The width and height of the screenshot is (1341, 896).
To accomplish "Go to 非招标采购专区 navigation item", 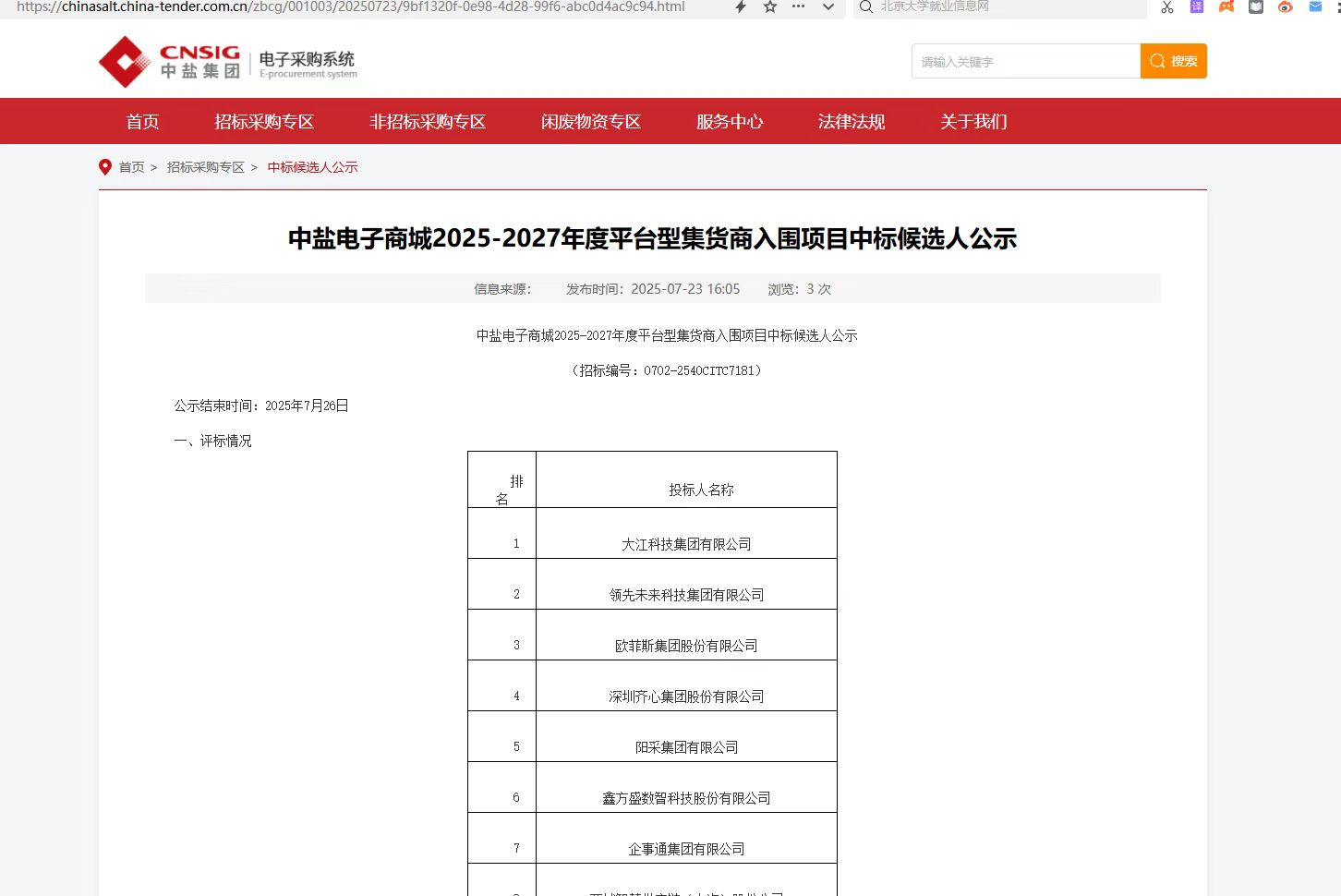I will 428,121.
